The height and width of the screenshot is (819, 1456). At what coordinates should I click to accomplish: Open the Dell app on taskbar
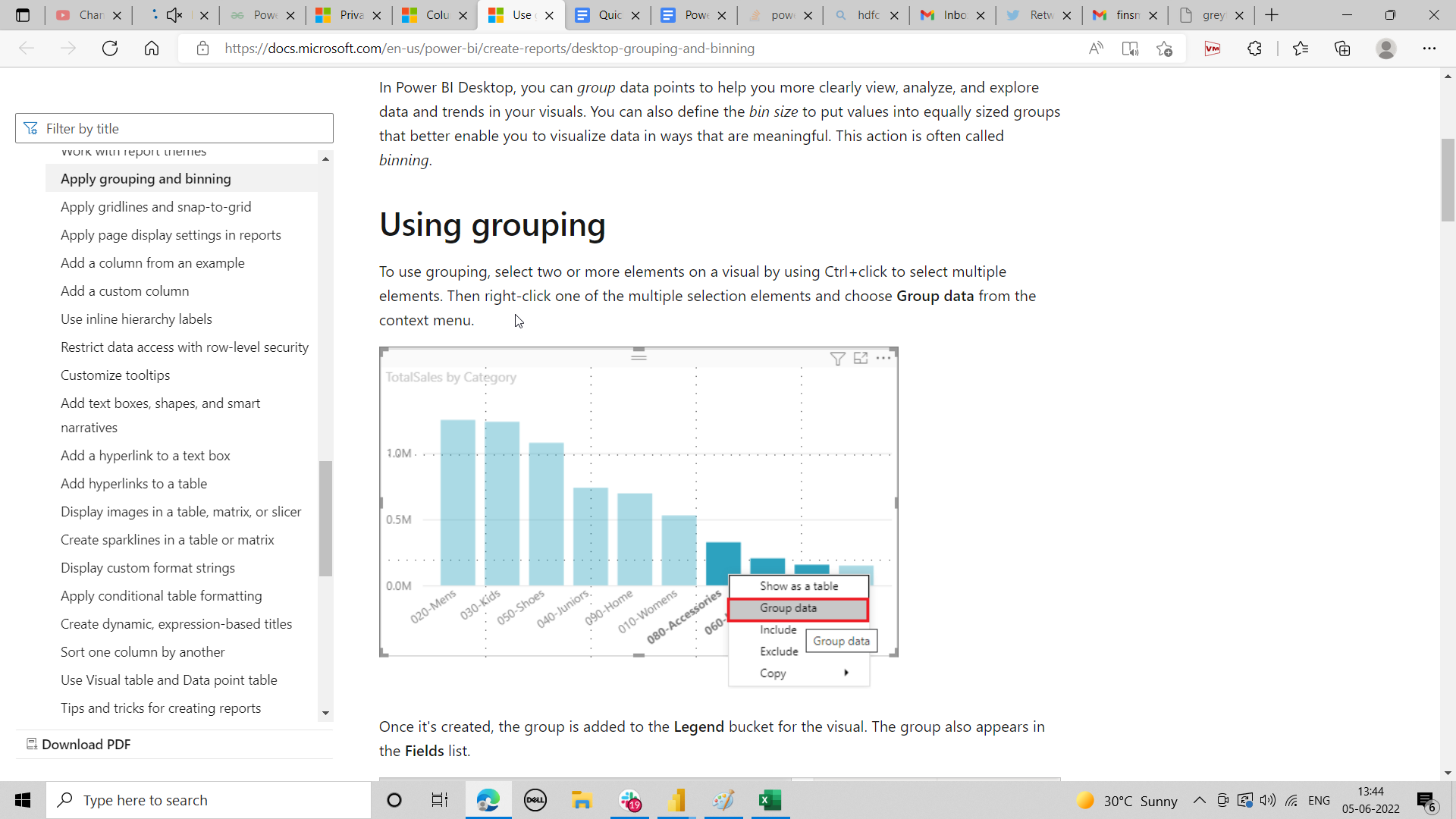tap(535, 800)
